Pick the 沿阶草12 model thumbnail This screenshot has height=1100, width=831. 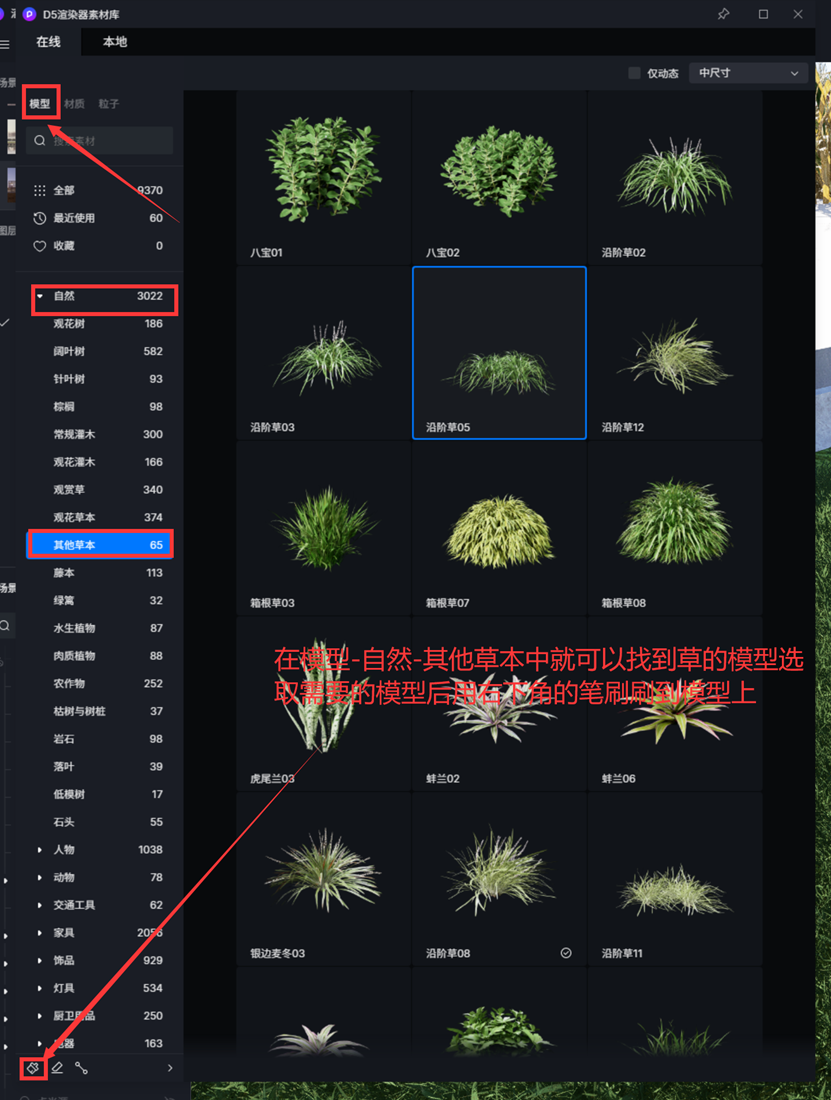coord(675,353)
